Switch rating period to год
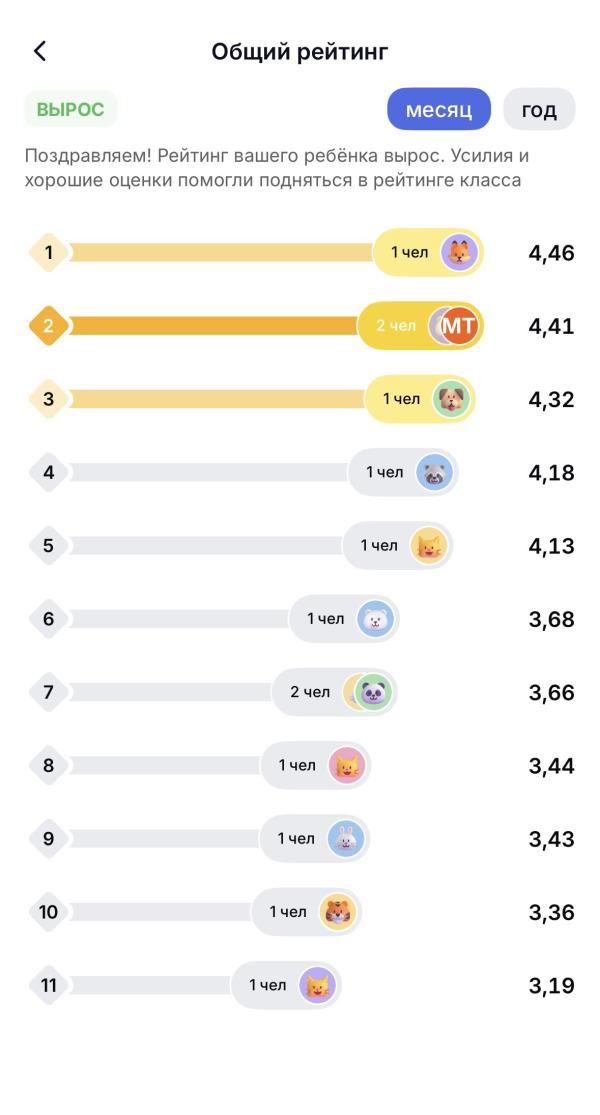600x1115 pixels. [x=539, y=110]
